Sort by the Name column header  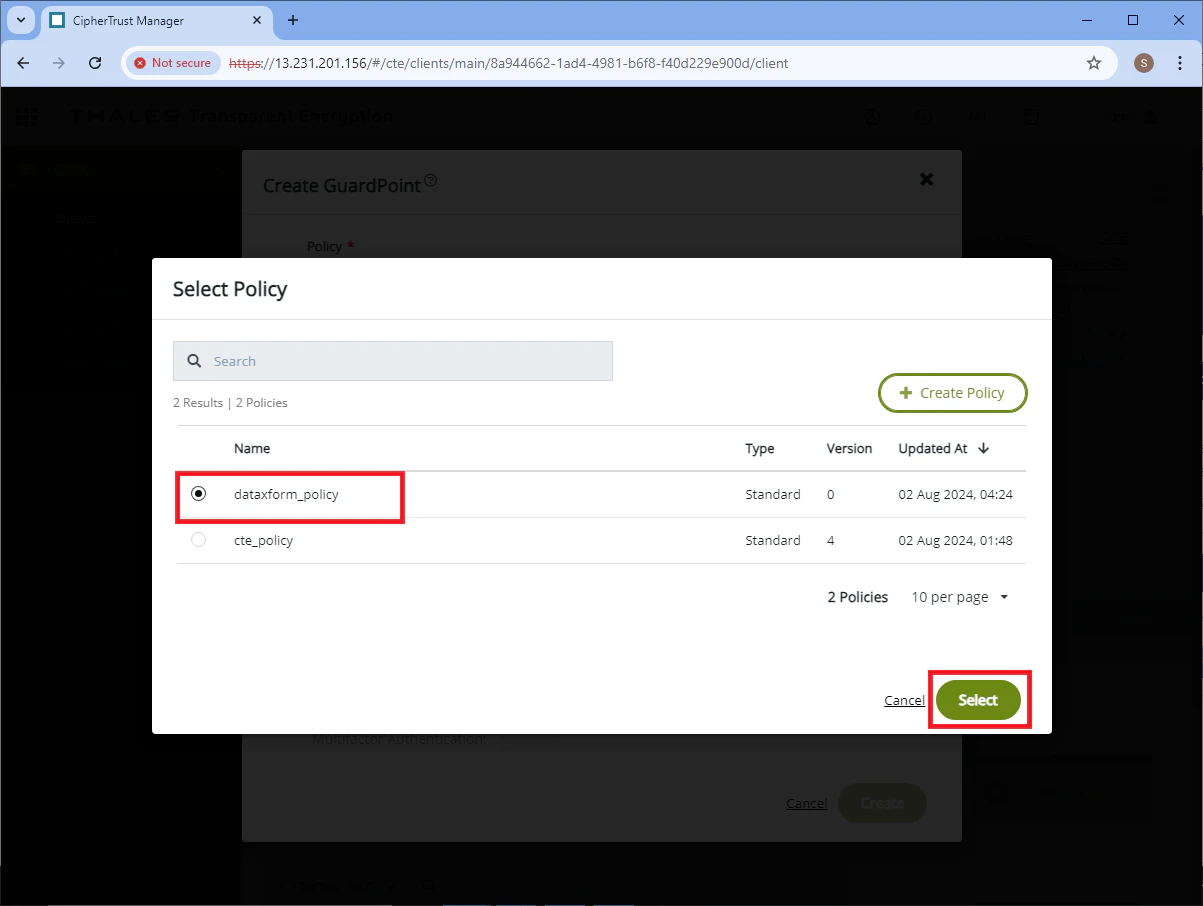pos(252,448)
